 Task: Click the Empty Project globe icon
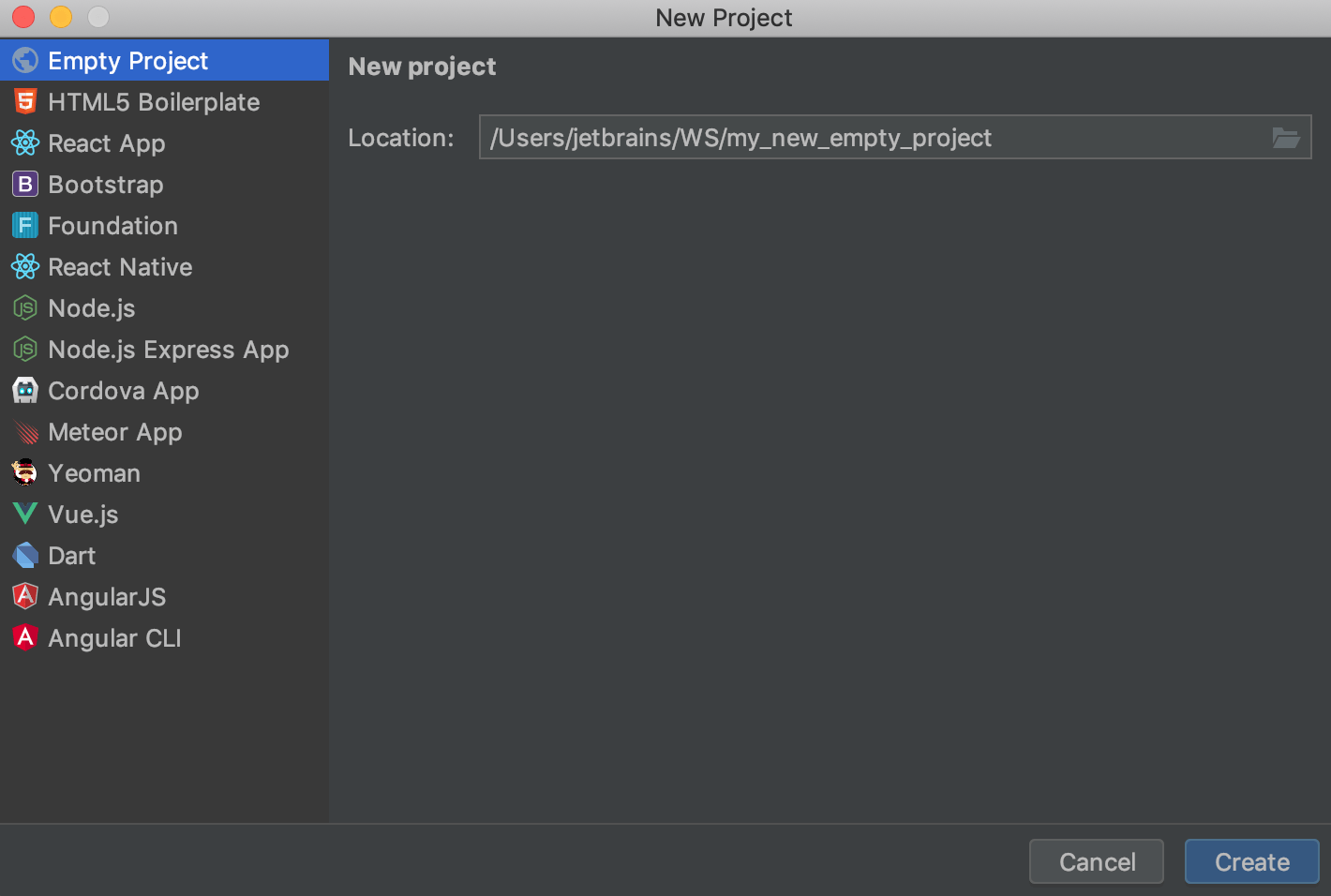pos(25,61)
